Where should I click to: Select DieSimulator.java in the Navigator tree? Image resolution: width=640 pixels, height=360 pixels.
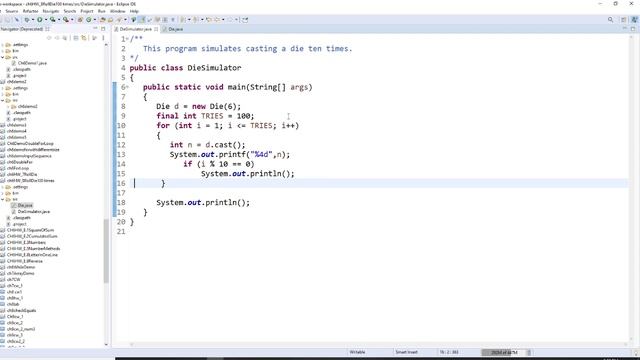point(34,211)
